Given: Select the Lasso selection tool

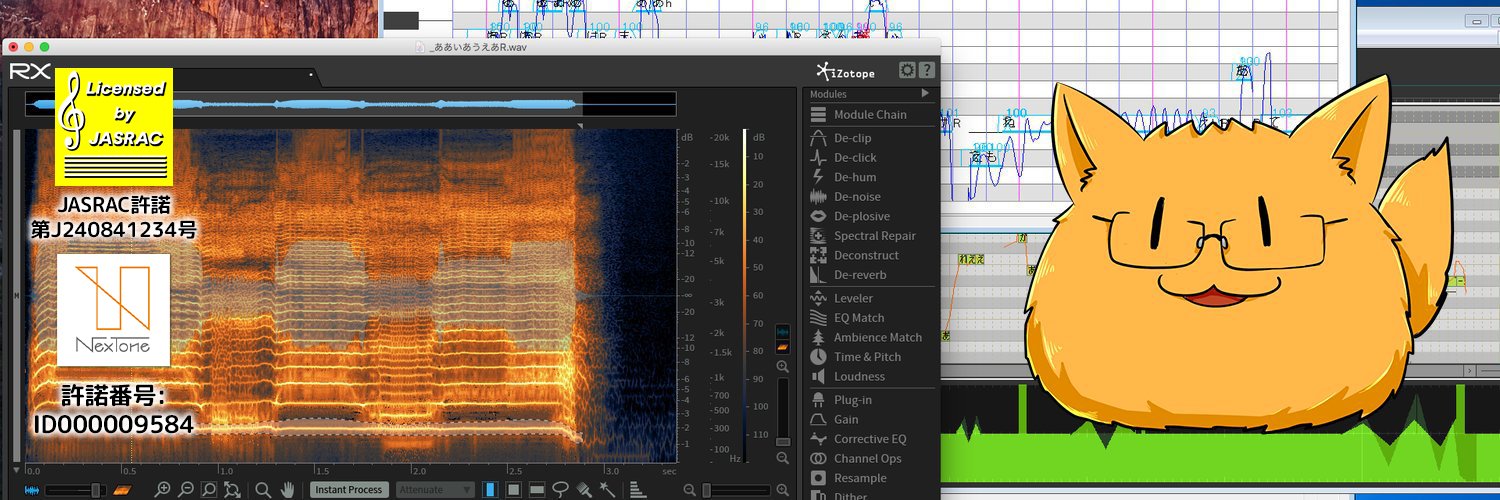Looking at the screenshot, I should point(561,490).
